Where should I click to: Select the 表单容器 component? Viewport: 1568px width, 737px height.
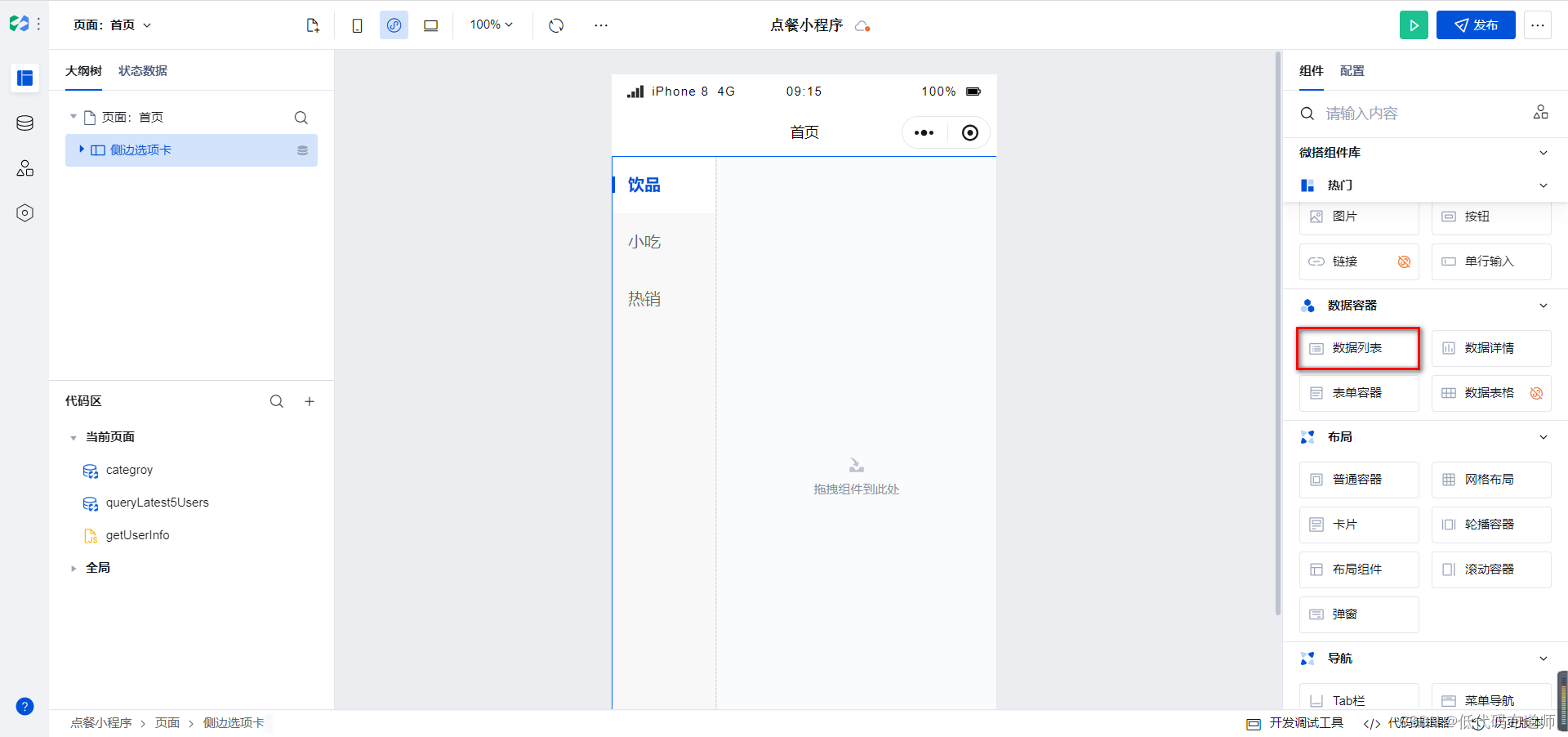pyautogui.click(x=1359, y=393)
